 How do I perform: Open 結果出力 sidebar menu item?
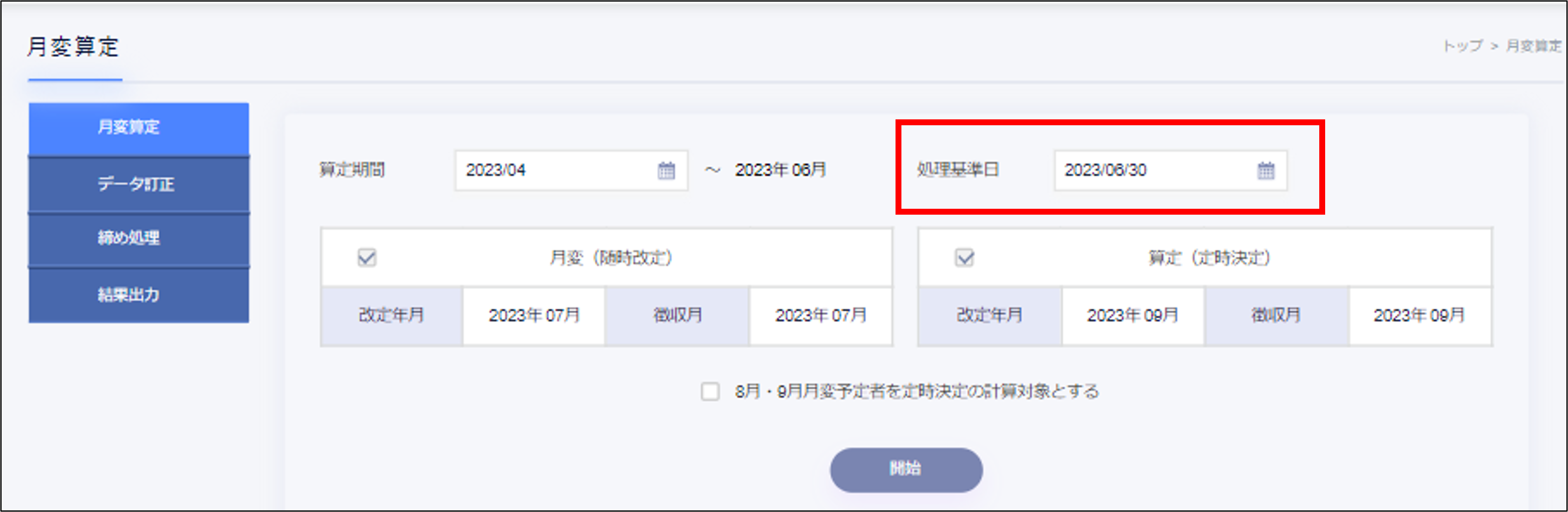138,295
